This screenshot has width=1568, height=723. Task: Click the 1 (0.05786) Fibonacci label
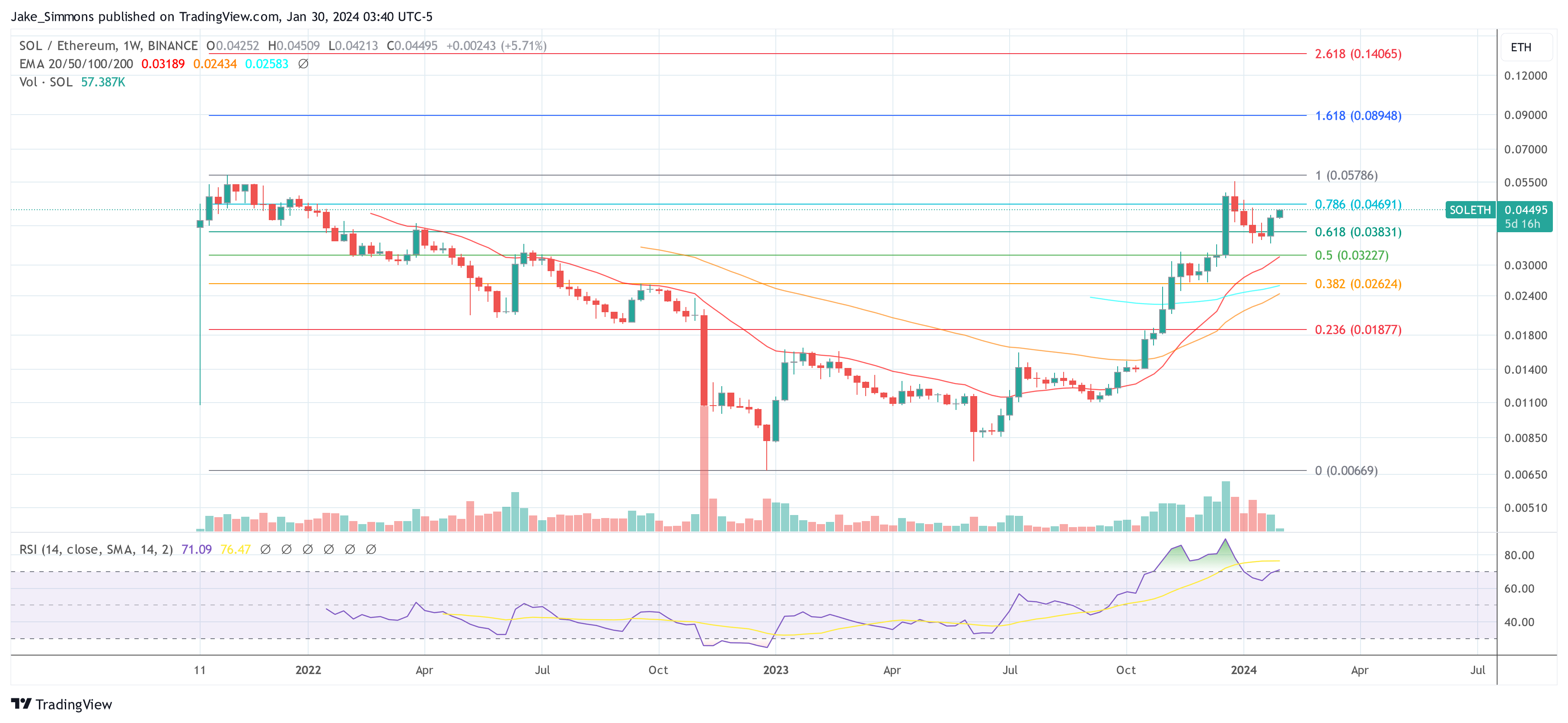[1346, 176]
